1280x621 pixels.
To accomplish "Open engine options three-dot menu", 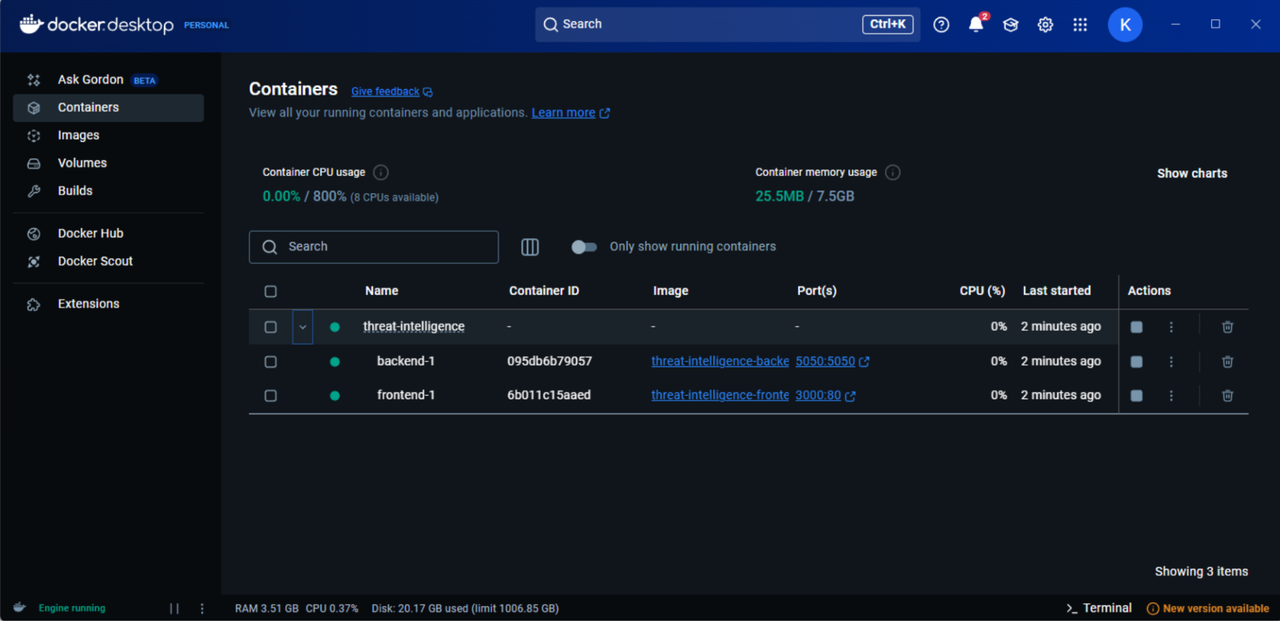I will pos(202,608).
